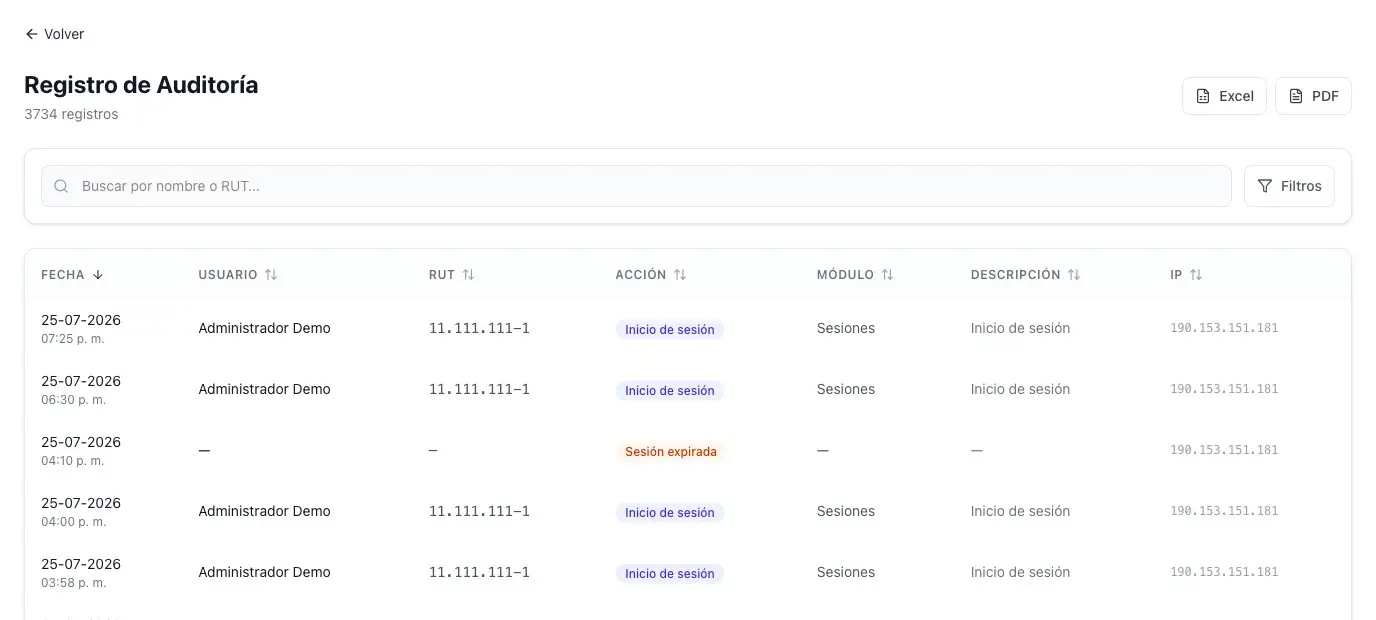The image size is (1376, 620).
Task: Sort table by DESCRIPCIÓN column
Action: (1025, 274)
